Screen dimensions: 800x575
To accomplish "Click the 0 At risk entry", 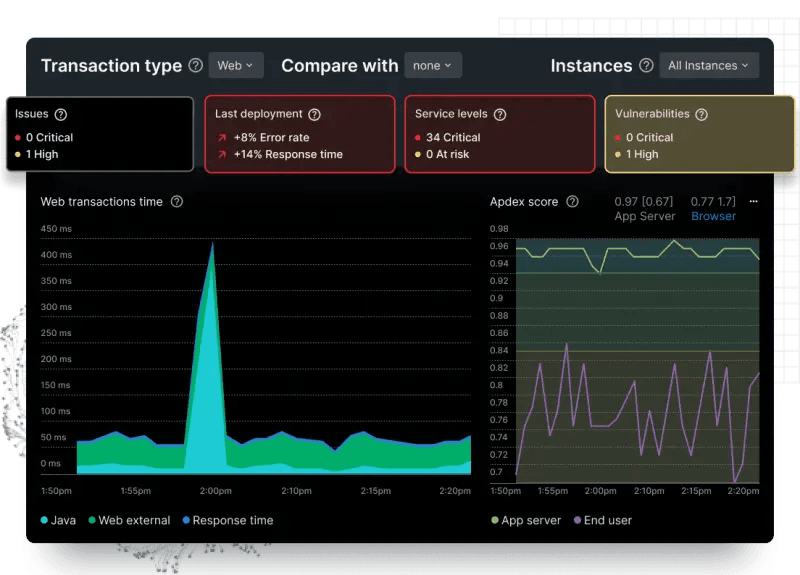I will [442, 154].
